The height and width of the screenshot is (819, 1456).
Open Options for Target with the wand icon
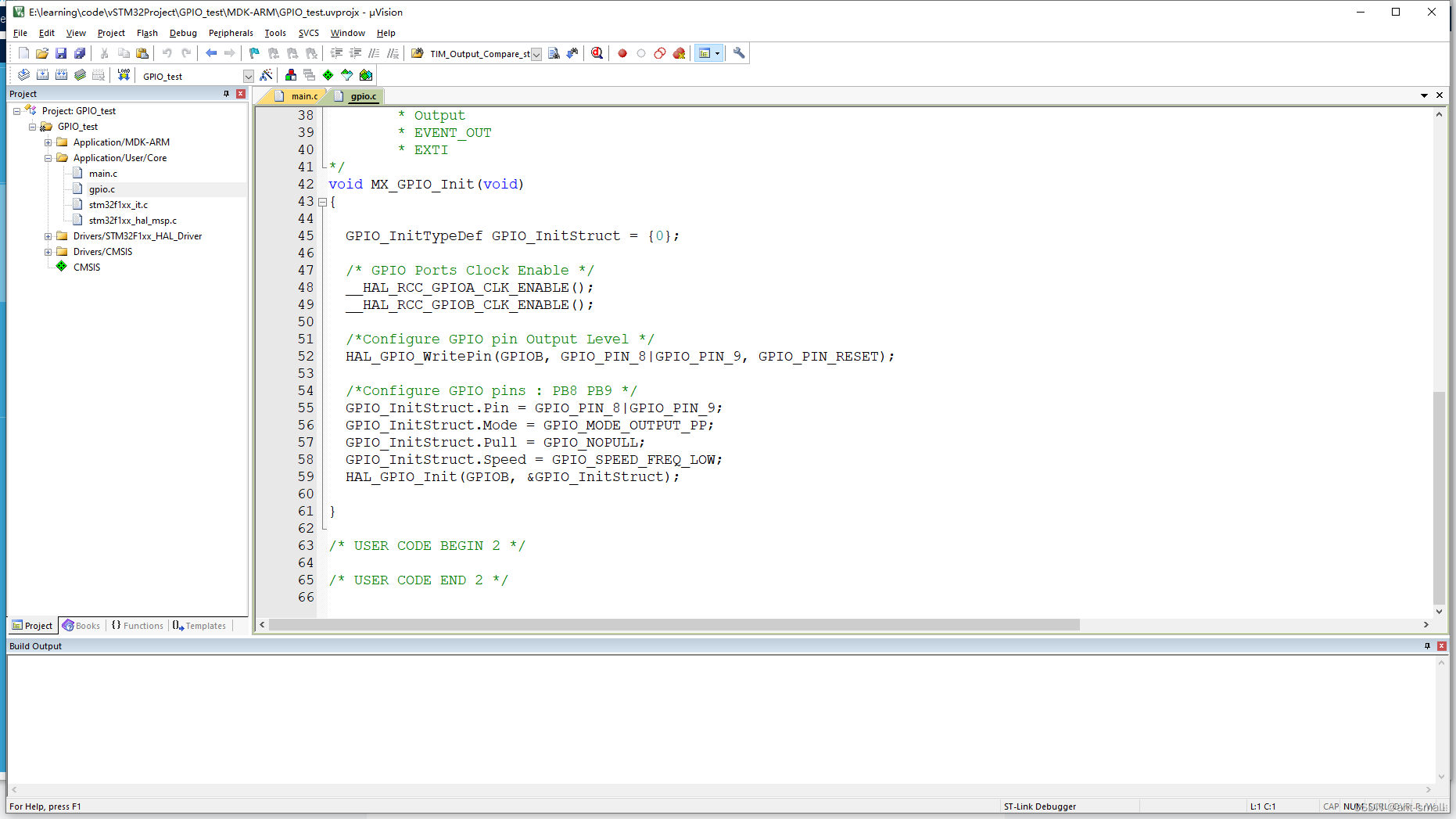click(267, 74)
